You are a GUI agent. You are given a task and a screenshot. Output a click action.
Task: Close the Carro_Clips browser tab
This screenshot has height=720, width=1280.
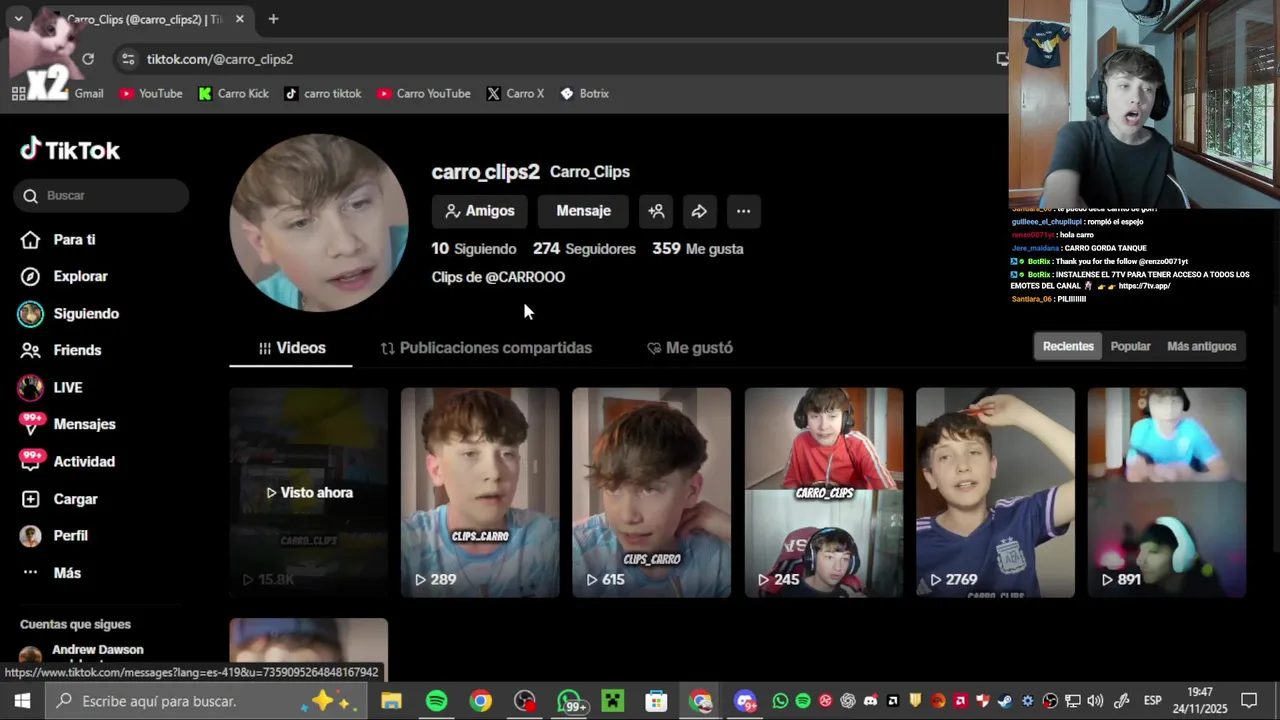[240, 19]
